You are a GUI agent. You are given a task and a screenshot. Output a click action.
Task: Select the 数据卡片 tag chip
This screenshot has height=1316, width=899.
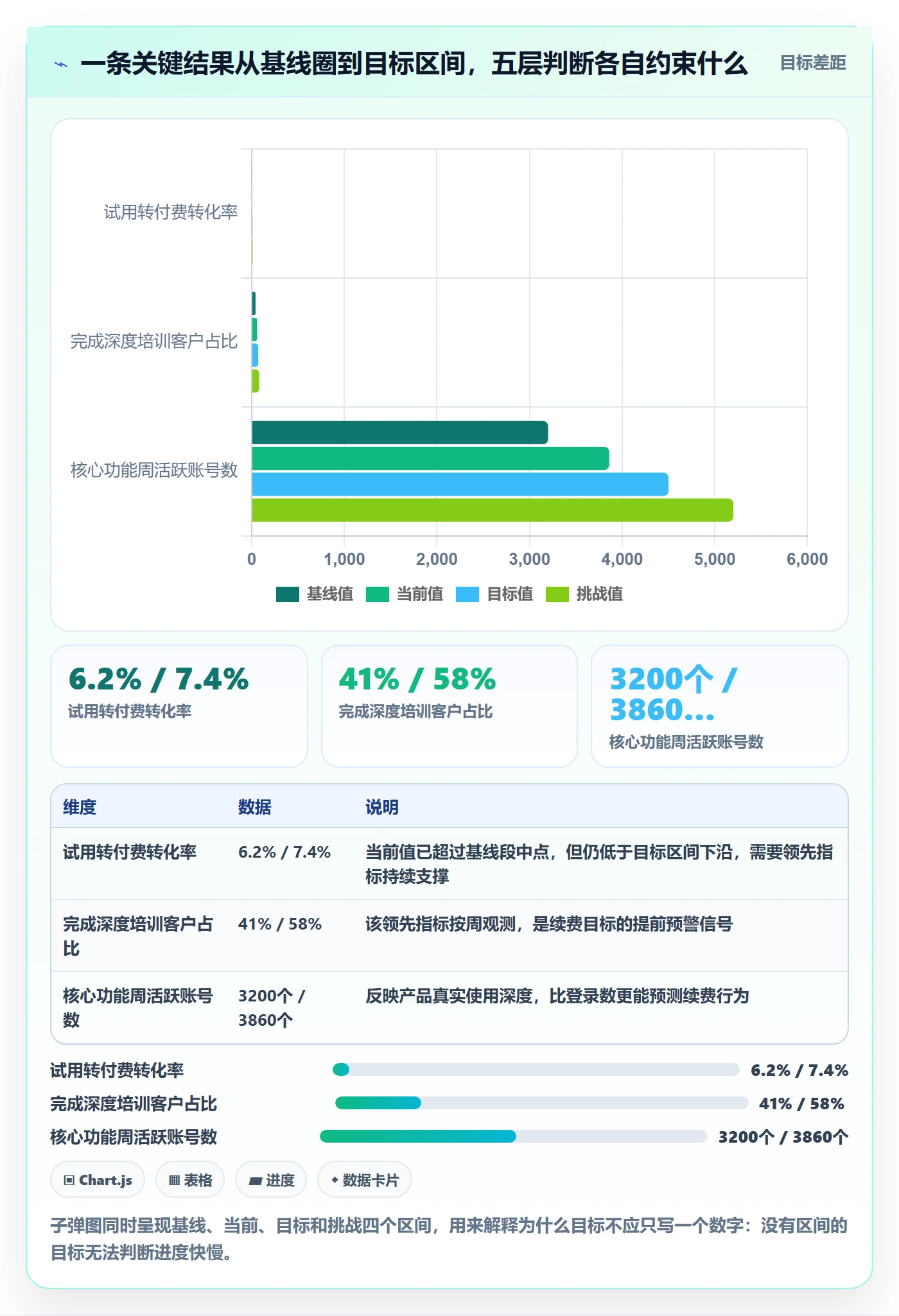point(365,1180)
